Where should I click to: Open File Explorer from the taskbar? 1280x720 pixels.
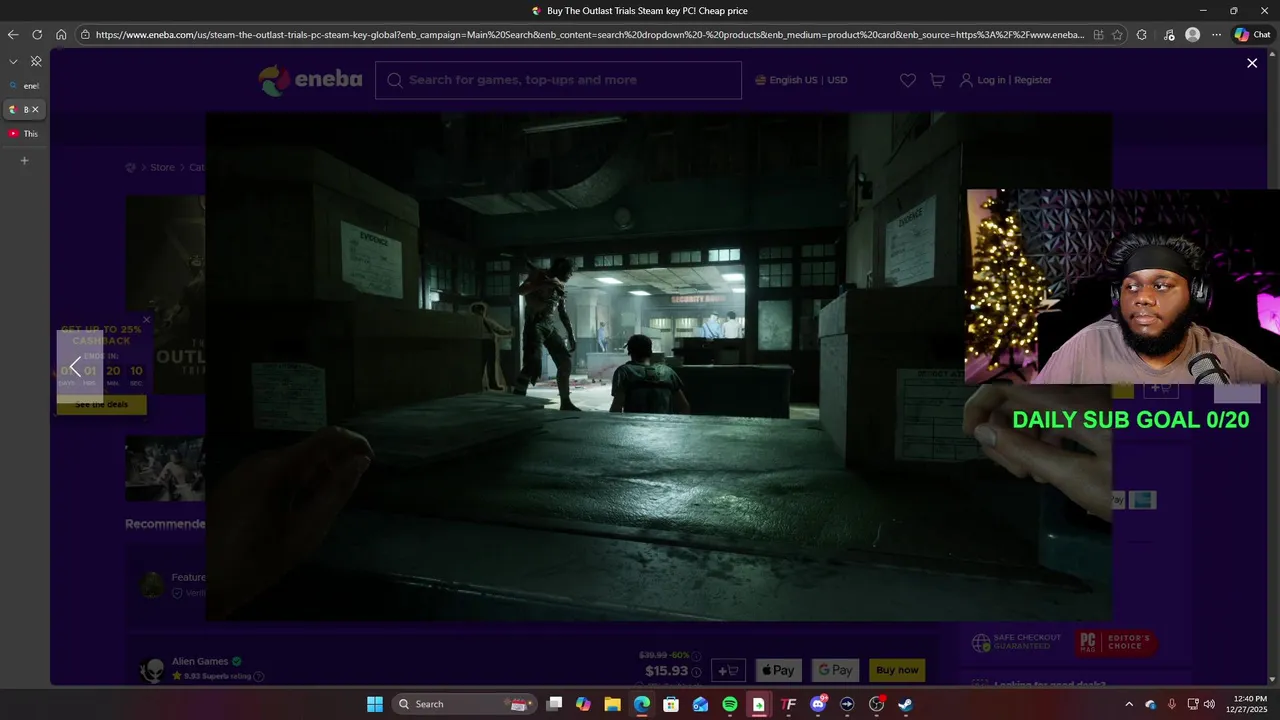[x=612, y=704]
